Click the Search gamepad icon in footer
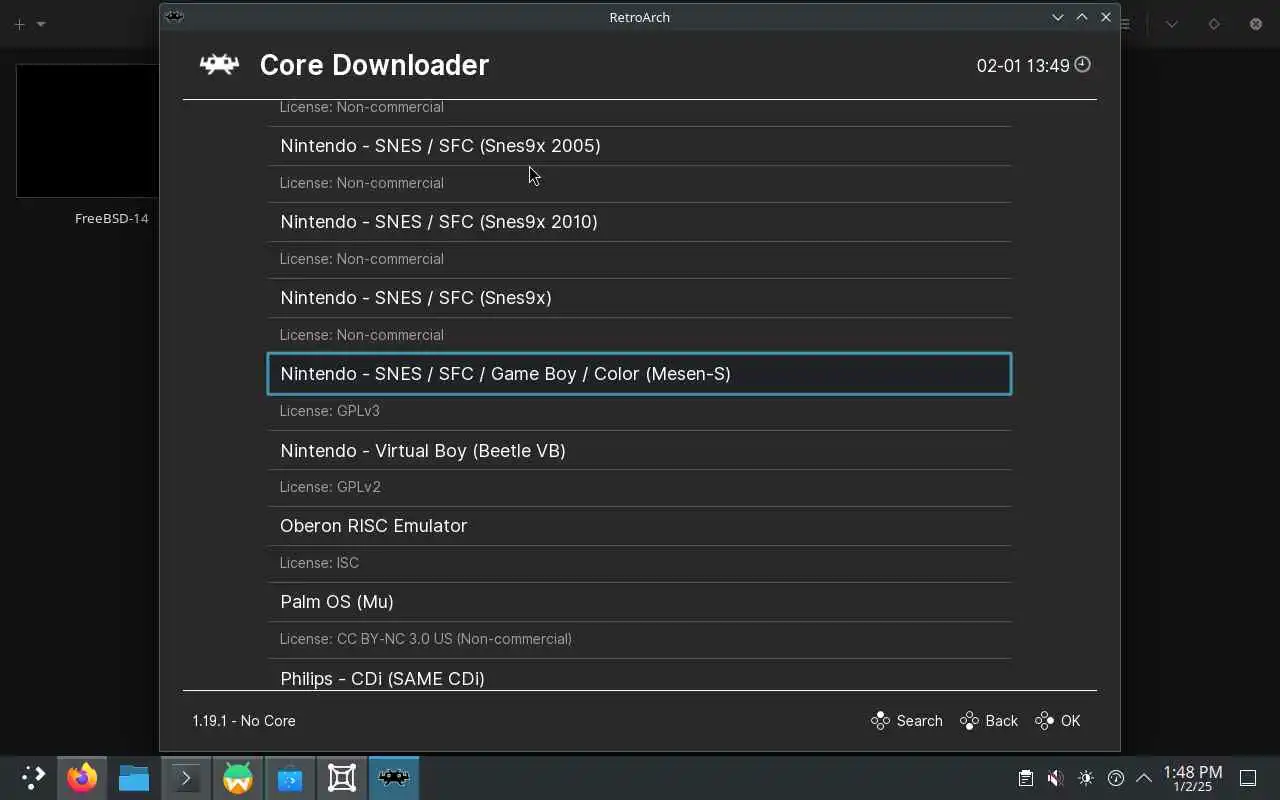Image resolution: width=1280 pixels, height=800 pixels. (x=880, y=721)
